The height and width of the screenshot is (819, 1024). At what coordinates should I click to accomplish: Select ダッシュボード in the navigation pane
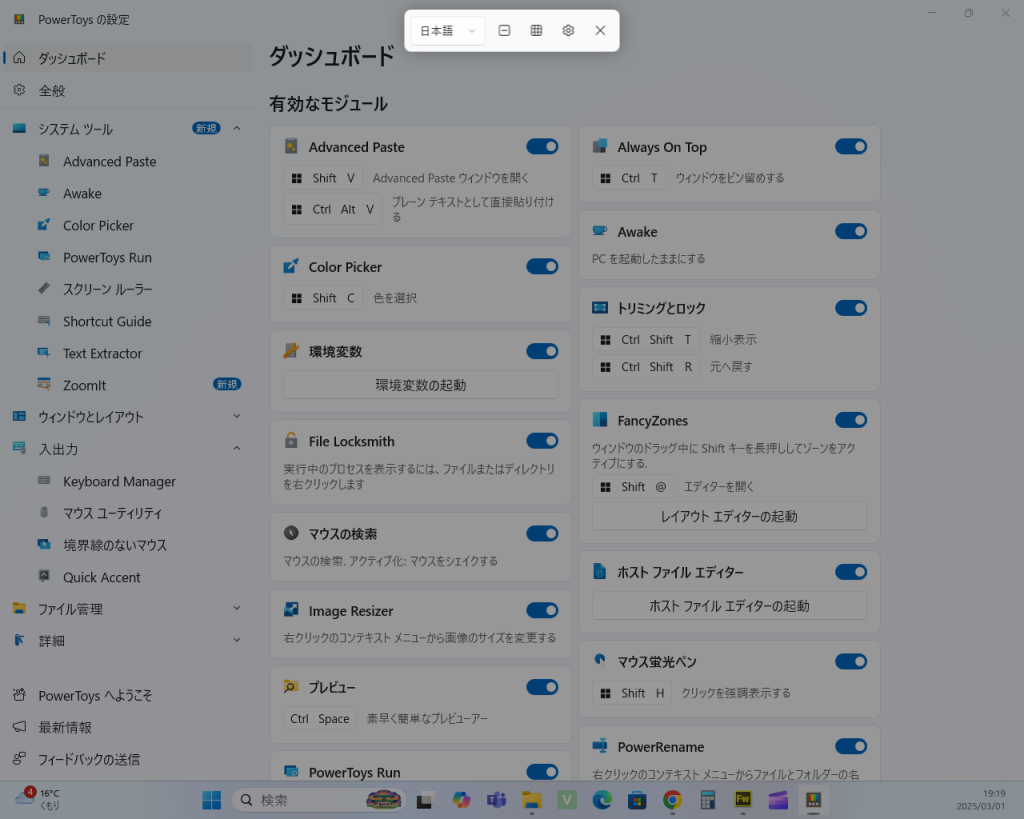[72, 58]
